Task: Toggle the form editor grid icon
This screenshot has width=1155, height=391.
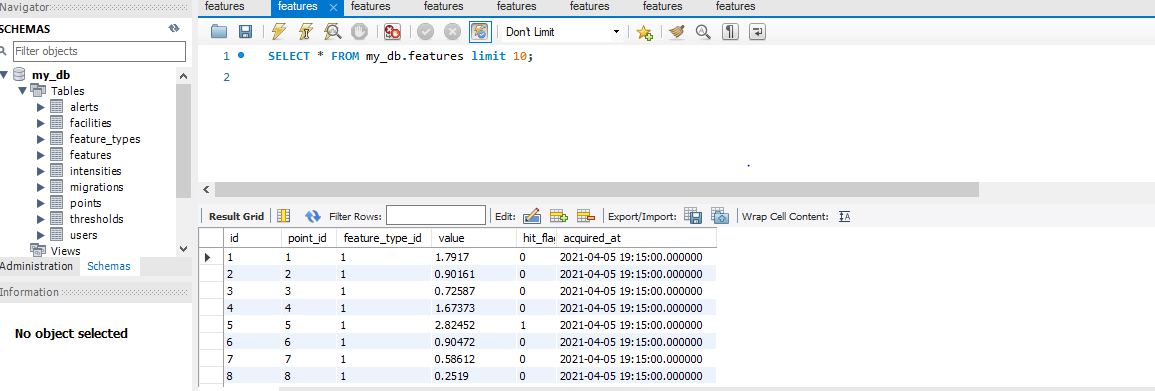Action: (x=284, y=216)
